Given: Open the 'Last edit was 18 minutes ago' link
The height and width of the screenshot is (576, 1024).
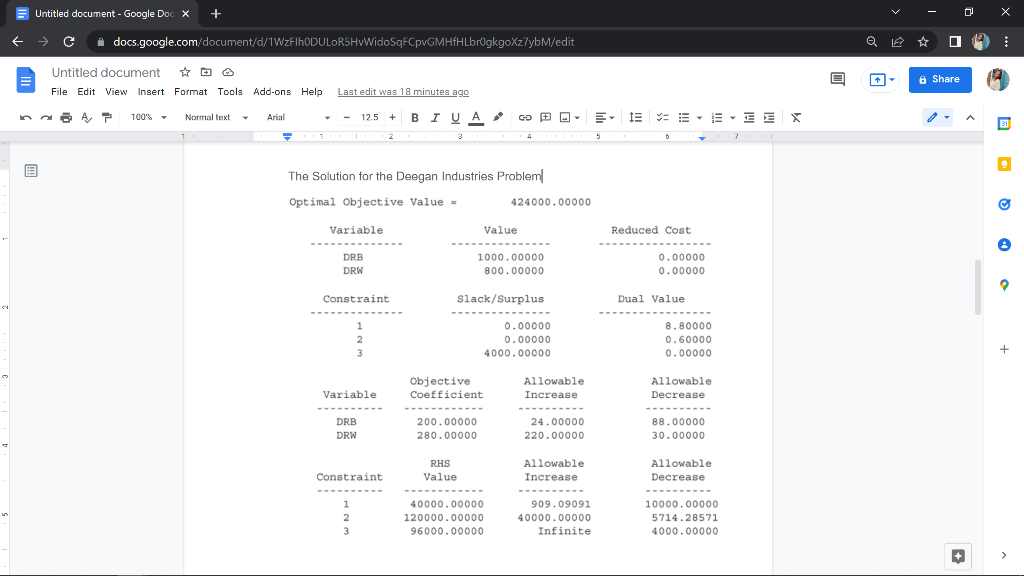Looking at the screenshot, I should [403, 92].
